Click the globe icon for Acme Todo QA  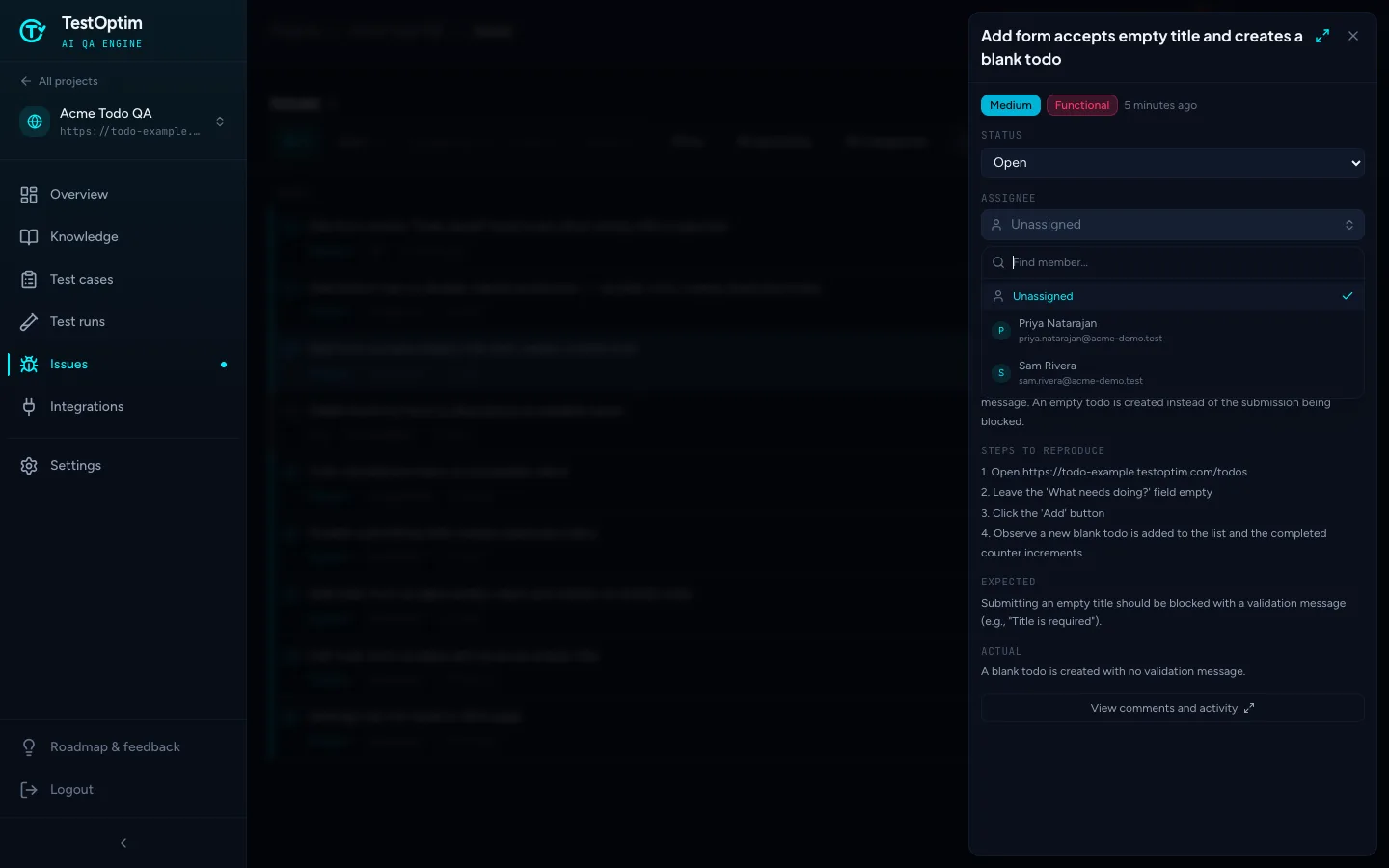(35, 122)
